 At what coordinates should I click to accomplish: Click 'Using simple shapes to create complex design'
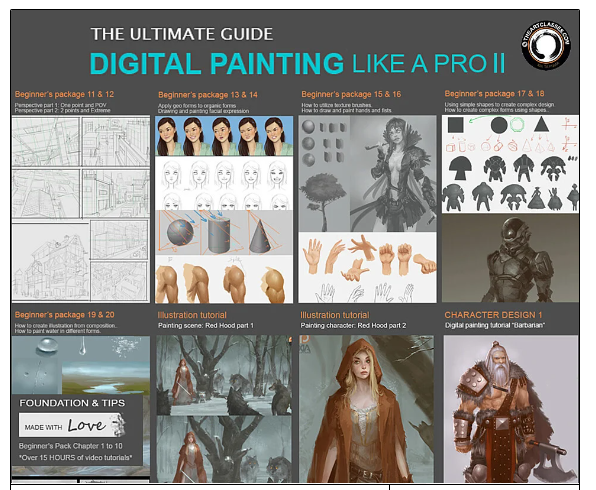point(499,104)
